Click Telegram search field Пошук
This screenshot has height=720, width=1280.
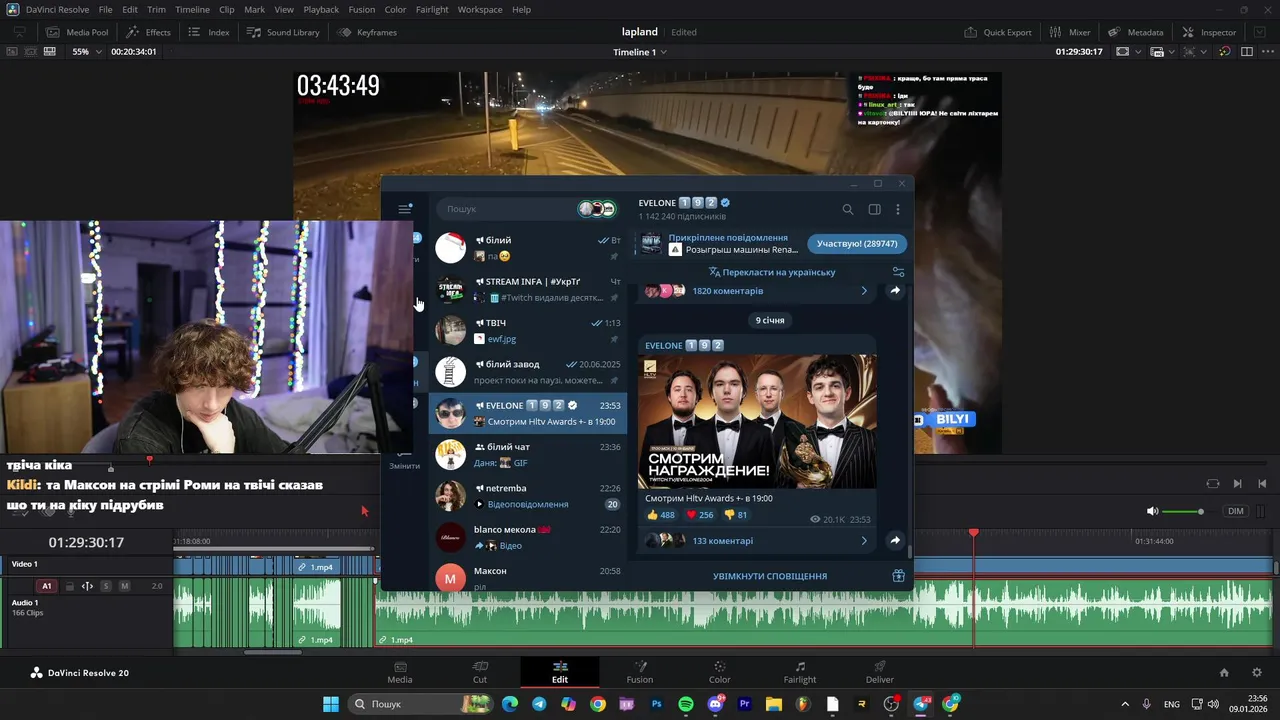click(x=505, y=209)
